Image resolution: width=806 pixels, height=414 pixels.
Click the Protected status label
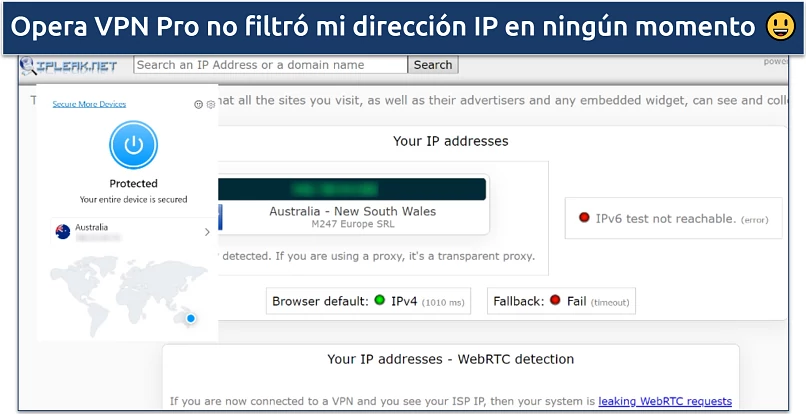(134, 183)
